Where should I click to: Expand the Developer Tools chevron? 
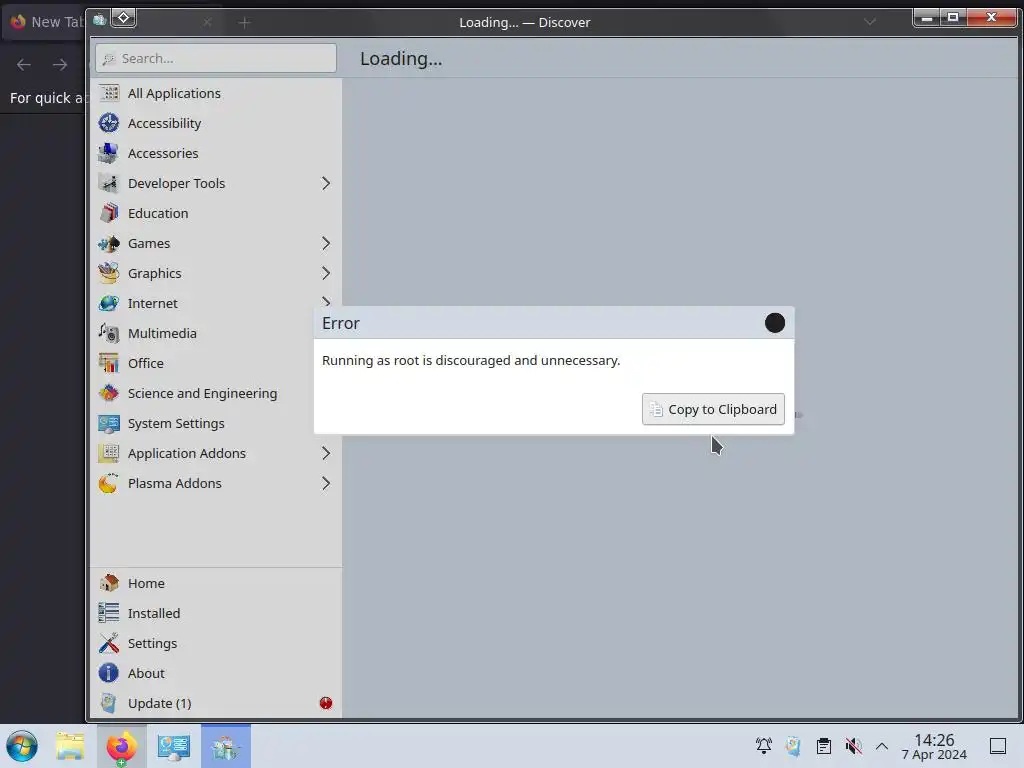[x=326, y=183]
